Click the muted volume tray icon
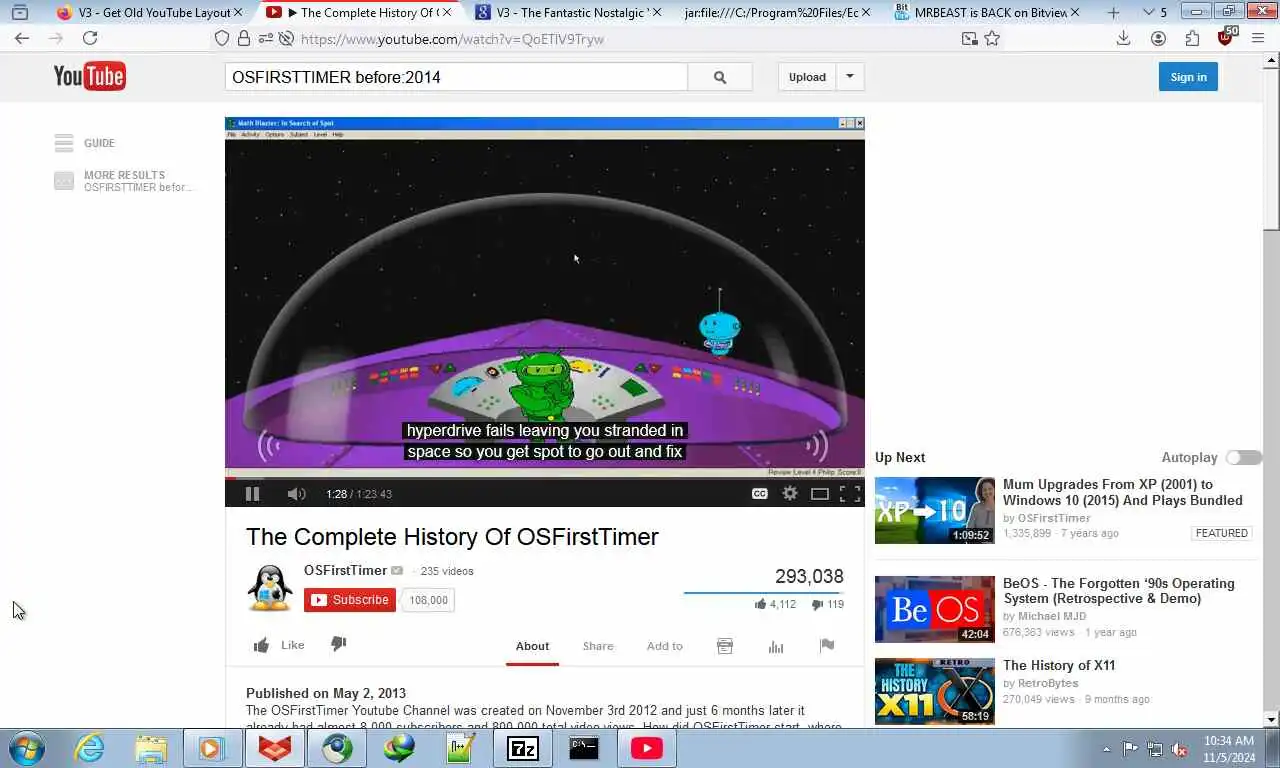Image resolution: width=1280 pixels, height=768 pixels. click(1179, 749)
